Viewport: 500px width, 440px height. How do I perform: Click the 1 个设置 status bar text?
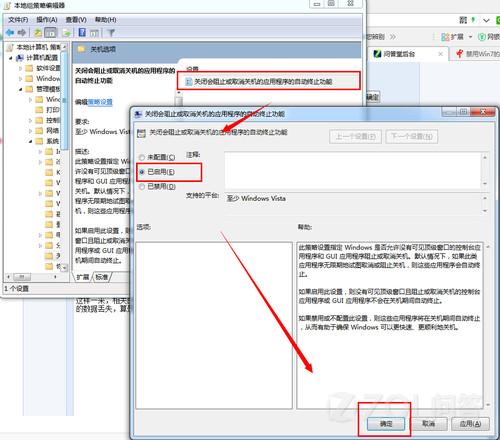tap(17, 289)
